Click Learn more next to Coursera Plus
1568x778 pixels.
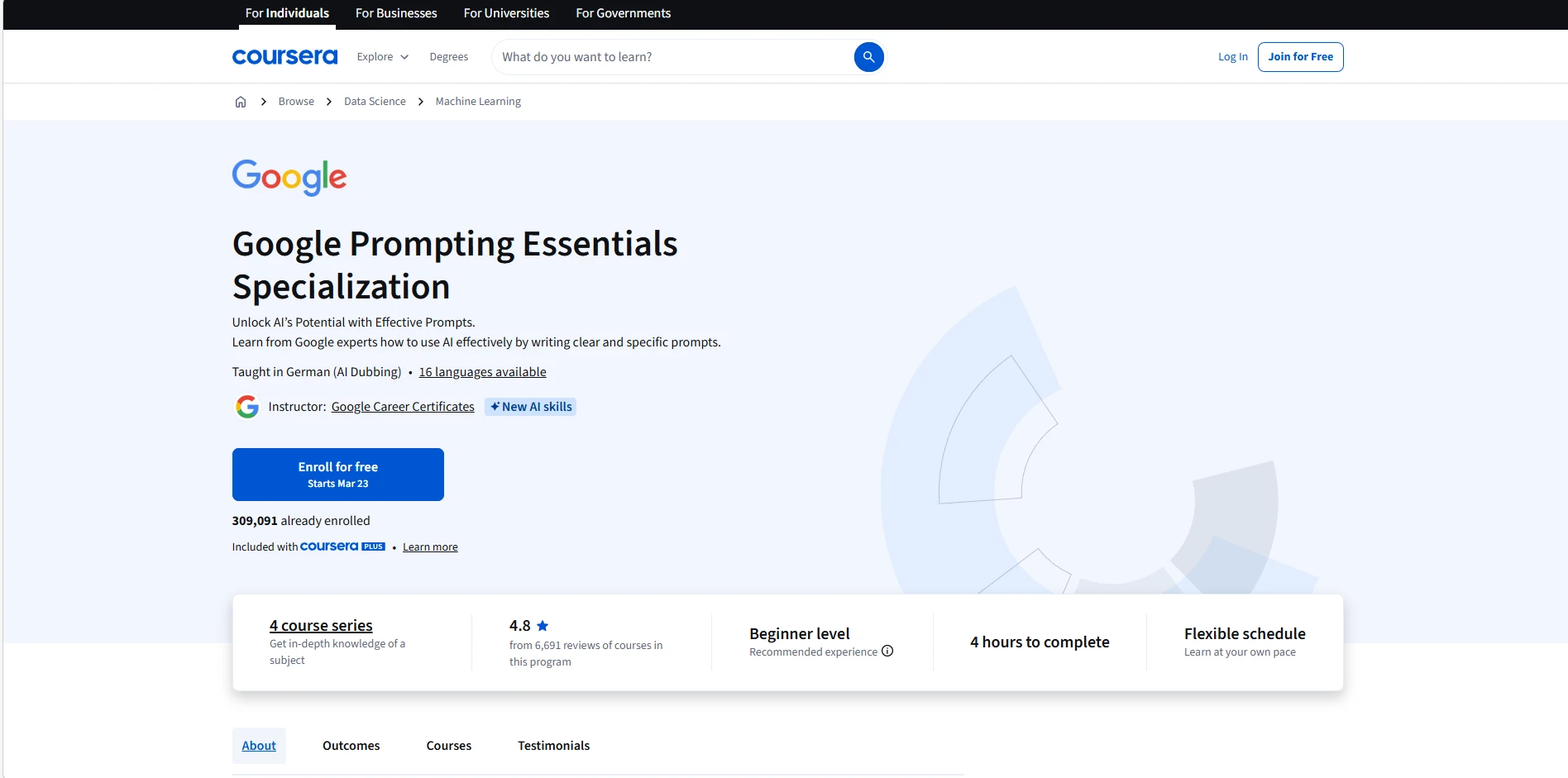tap(430, 547)
